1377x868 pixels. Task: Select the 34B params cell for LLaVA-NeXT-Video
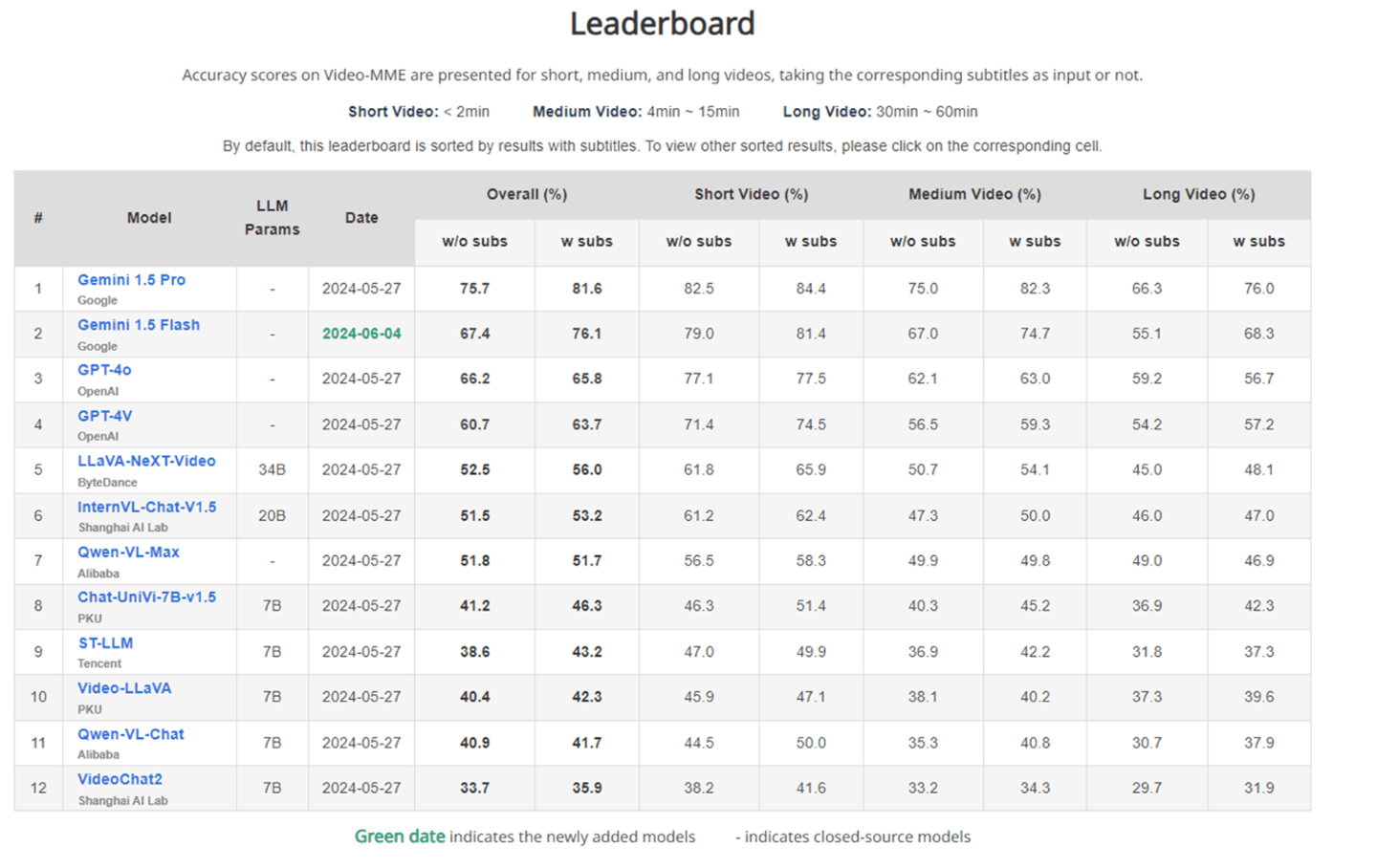tap(273, 470)
